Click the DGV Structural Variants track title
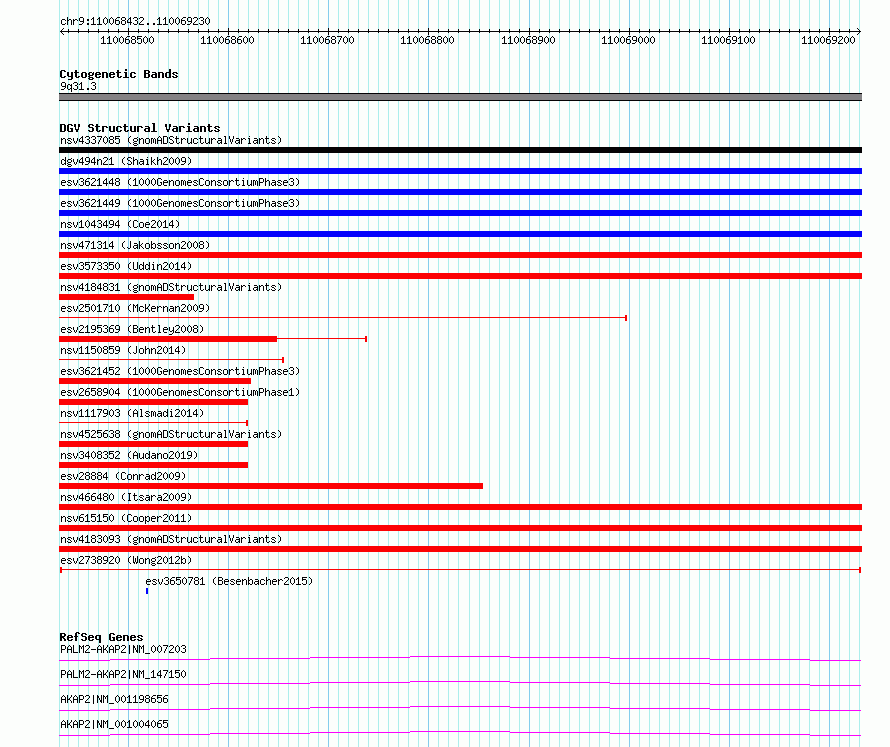The height and width of the screenshot is (747, 890). click(140, 128)
